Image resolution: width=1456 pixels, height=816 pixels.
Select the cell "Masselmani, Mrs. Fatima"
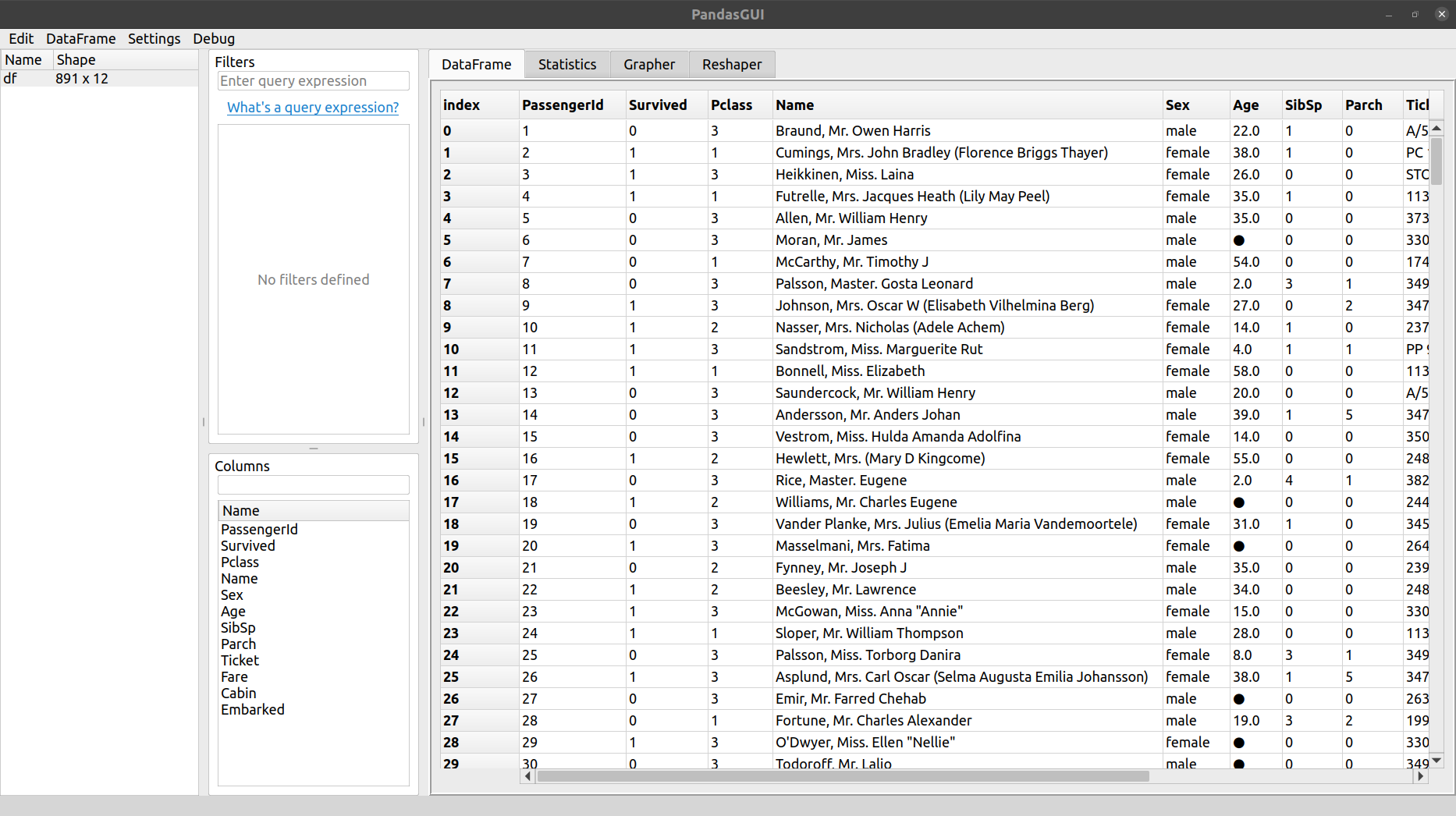point(968,546)
